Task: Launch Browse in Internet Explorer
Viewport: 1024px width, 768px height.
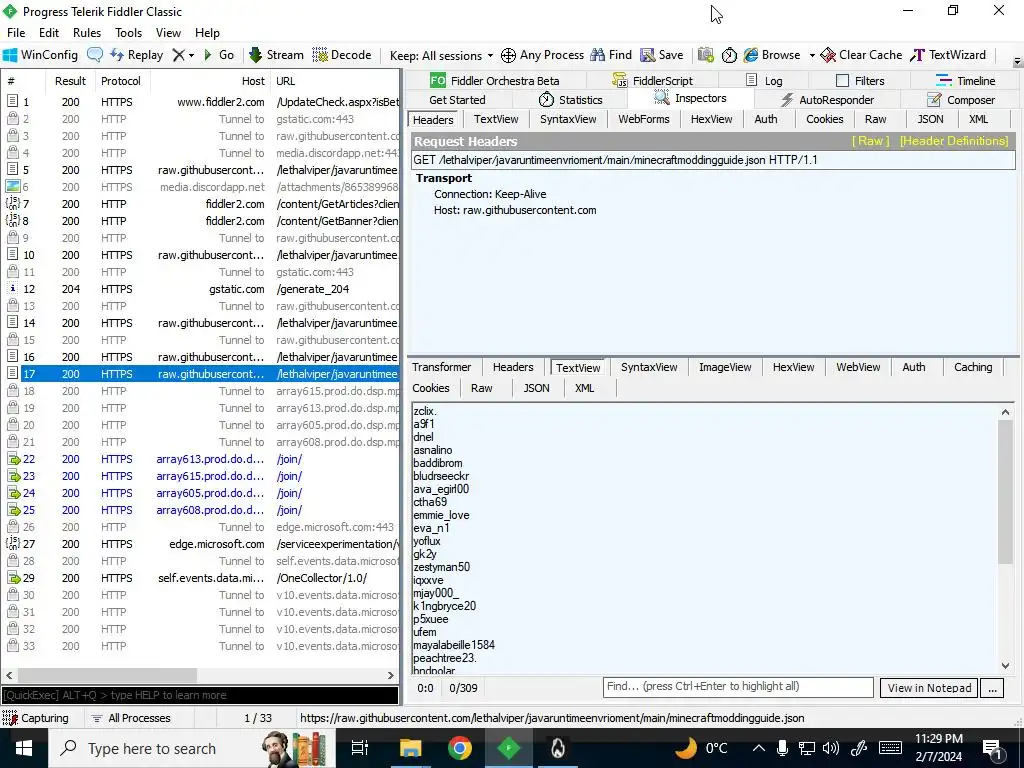Action: pyautogui.click(x=772, y=55)
